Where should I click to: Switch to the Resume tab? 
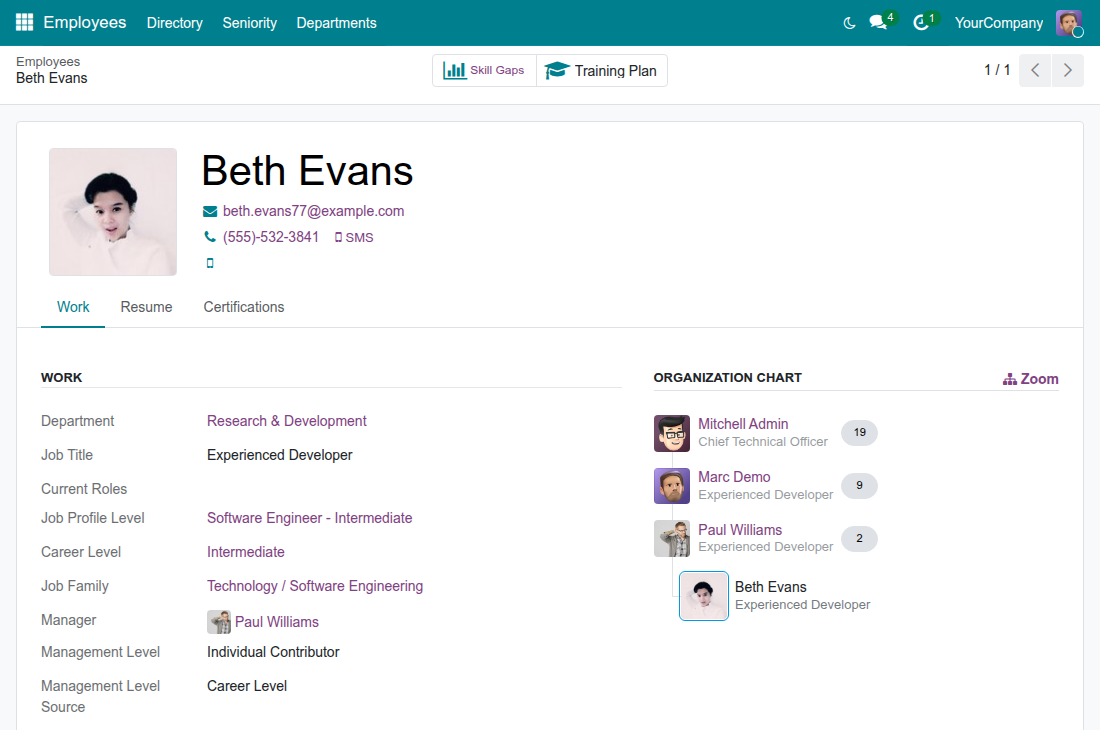tap(147, 307)
